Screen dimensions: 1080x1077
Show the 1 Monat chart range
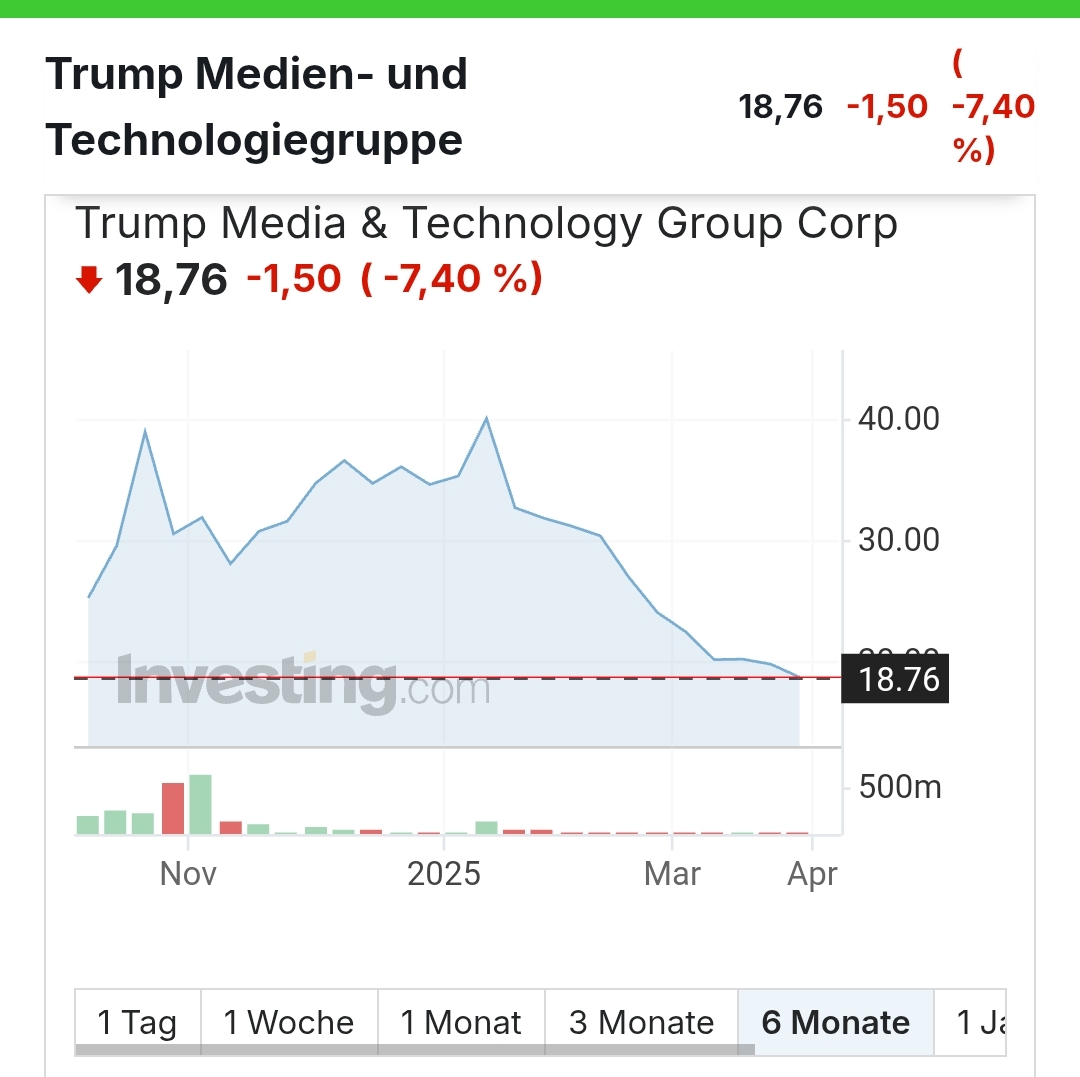point(461,1022)
